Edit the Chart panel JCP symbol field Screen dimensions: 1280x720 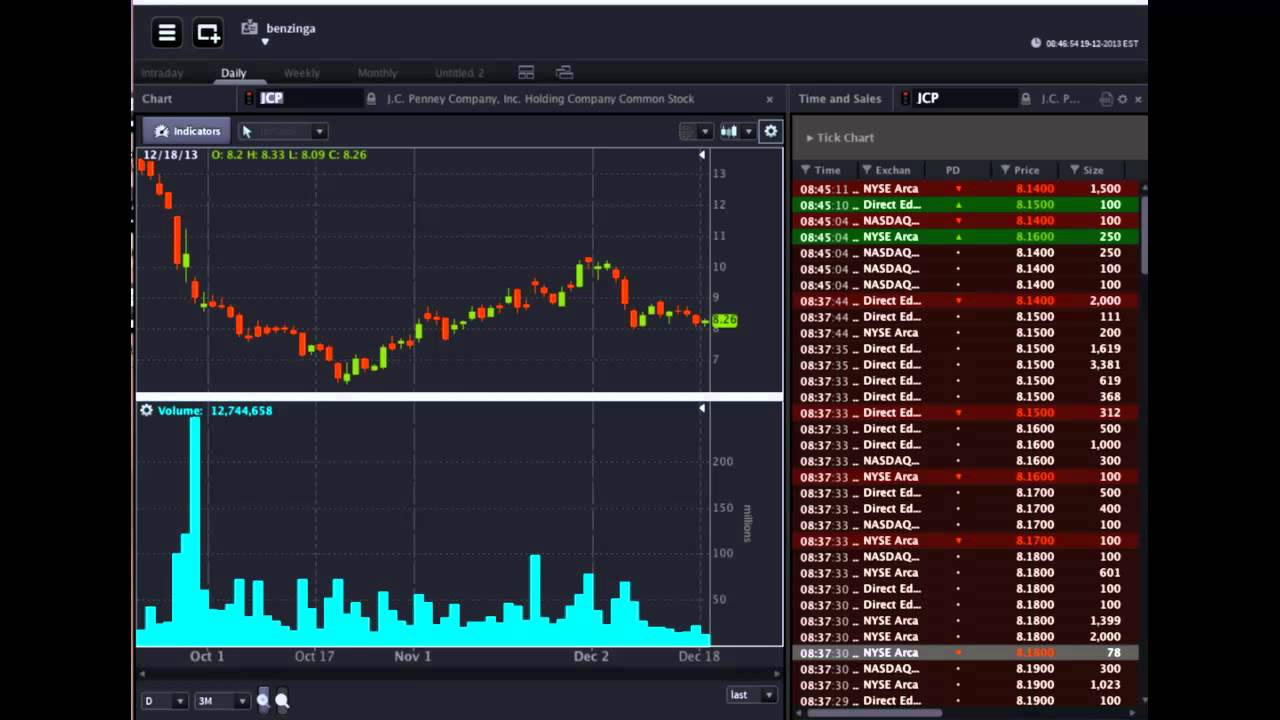coord(310,98)
